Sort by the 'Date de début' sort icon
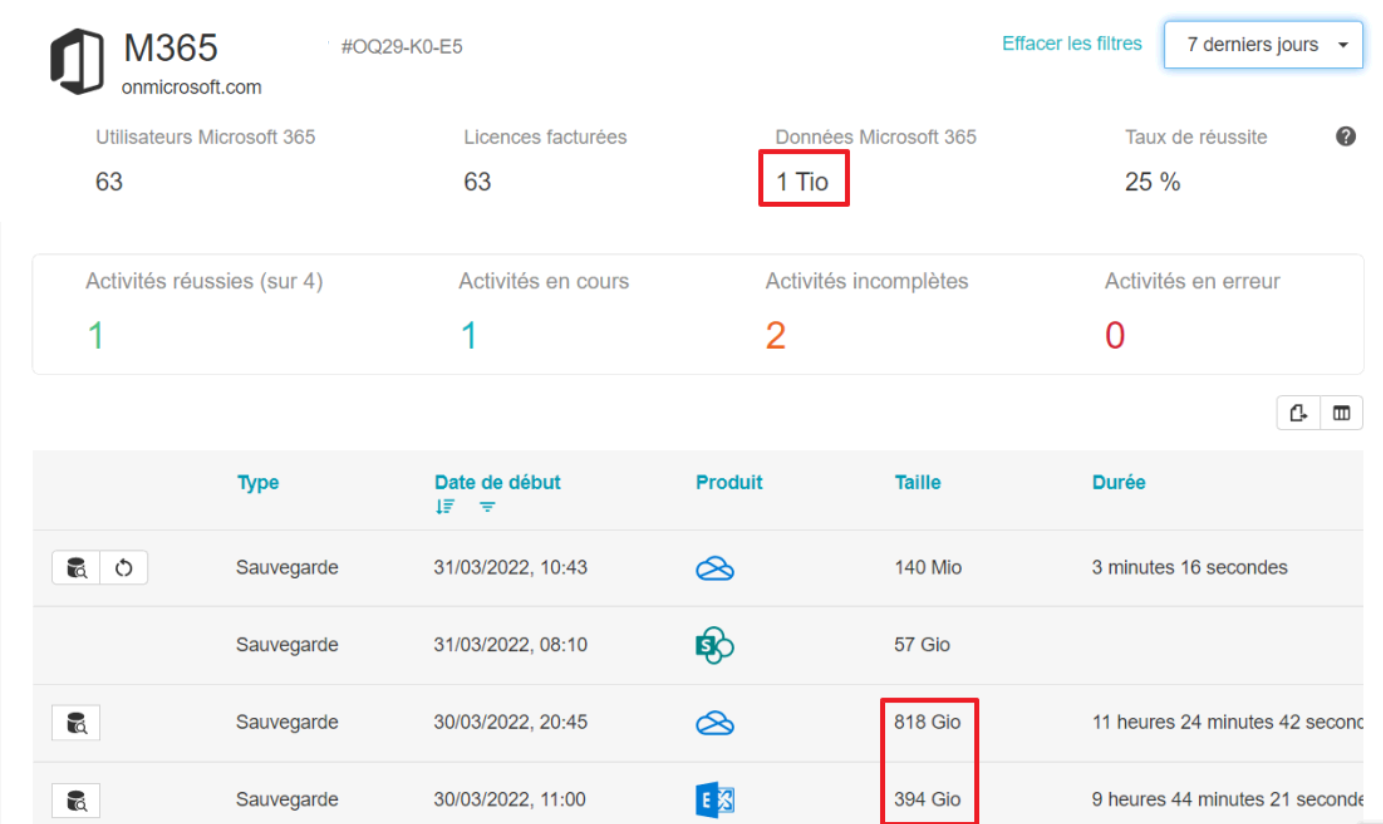1383x824 pixels. (x=445, y=507)
